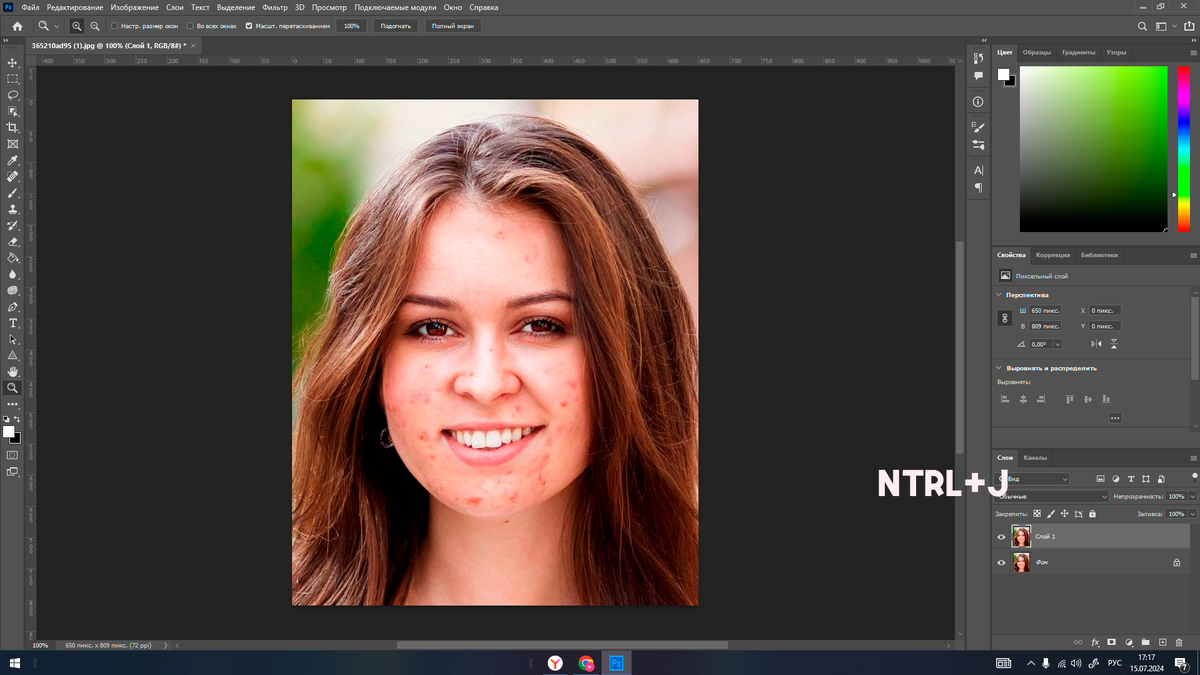Click the foreground color swatch in toolbar
The image size is (1200, 675).
(8, 432)
